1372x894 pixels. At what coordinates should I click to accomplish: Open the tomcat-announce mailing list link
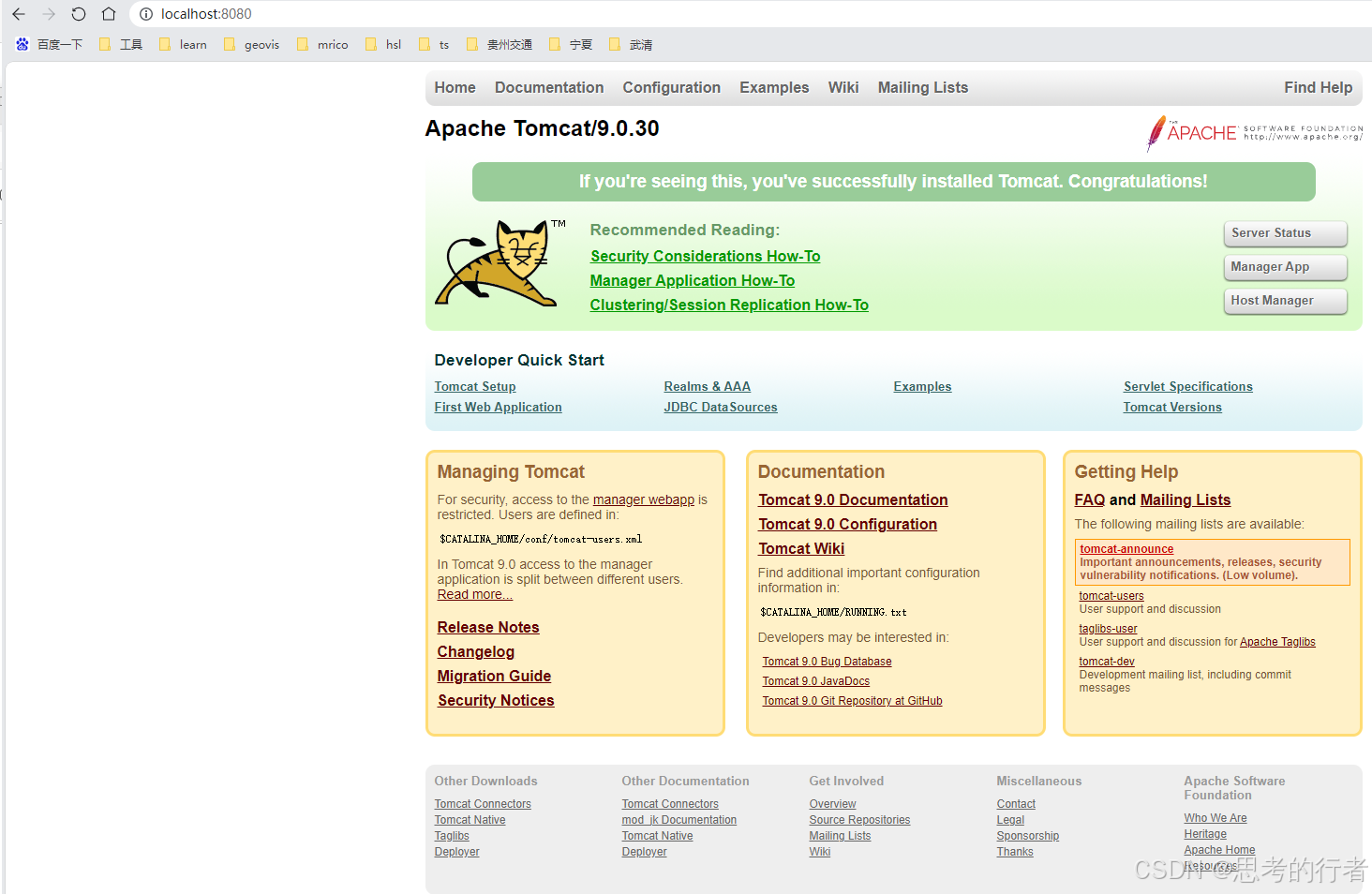point(1126,549)
